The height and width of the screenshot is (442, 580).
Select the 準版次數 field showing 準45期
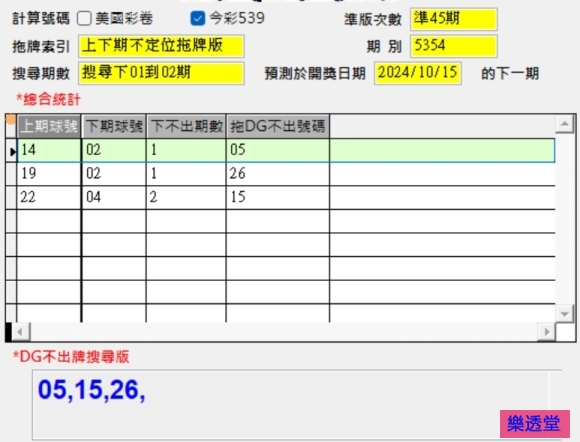453,19
